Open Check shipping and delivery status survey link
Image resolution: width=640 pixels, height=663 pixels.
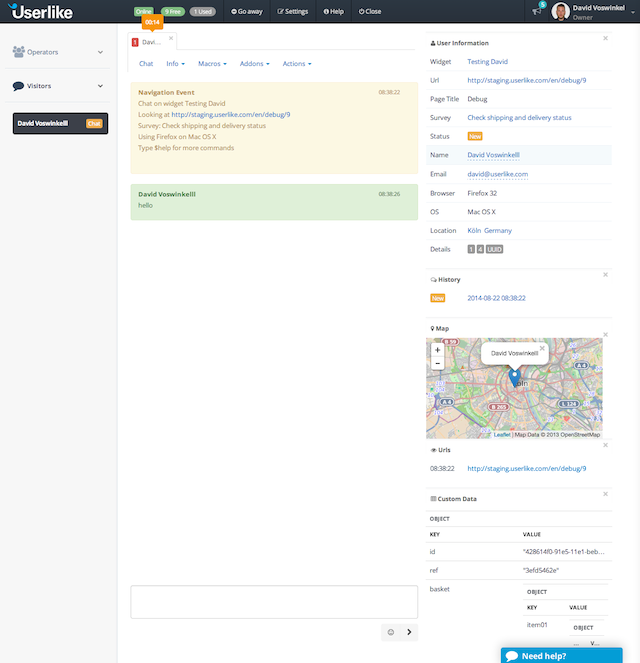[x=519, y=118]
